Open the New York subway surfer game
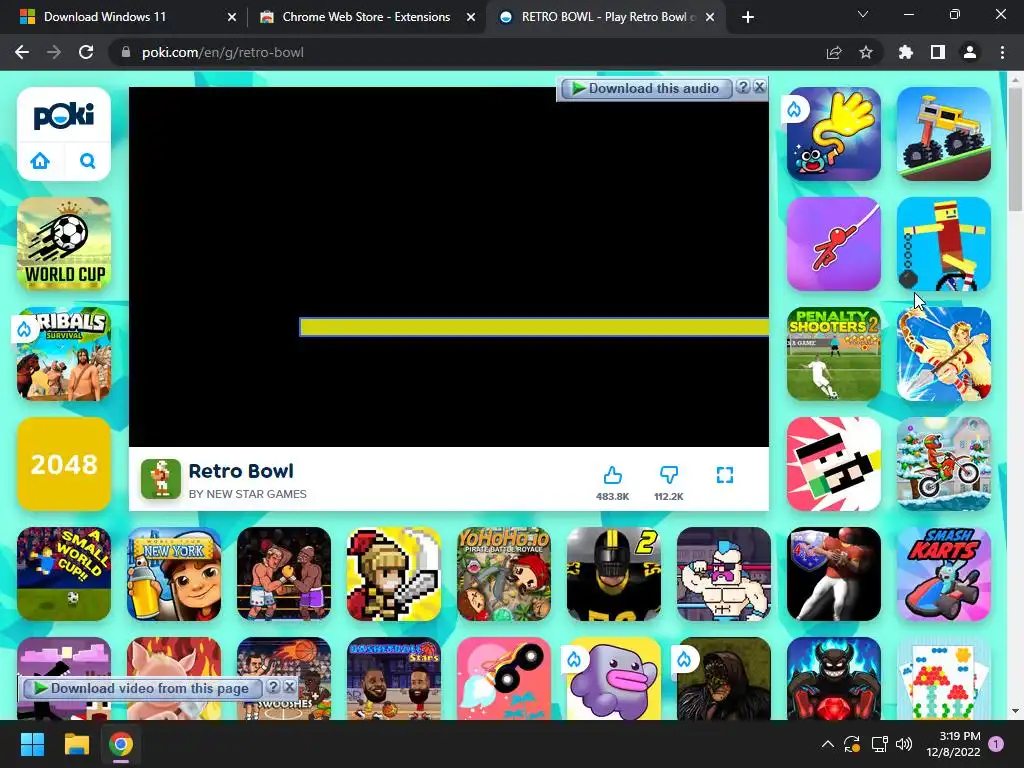1024x768 pixels. pyautogui.click(x=174, y=574)
